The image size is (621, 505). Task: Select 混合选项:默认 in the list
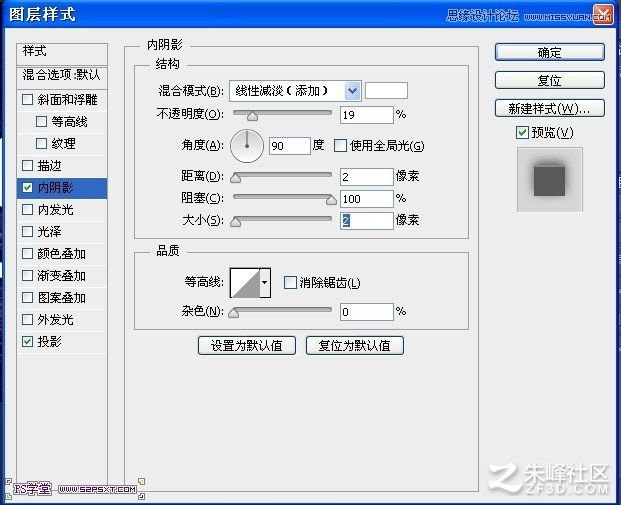[62, 77]
